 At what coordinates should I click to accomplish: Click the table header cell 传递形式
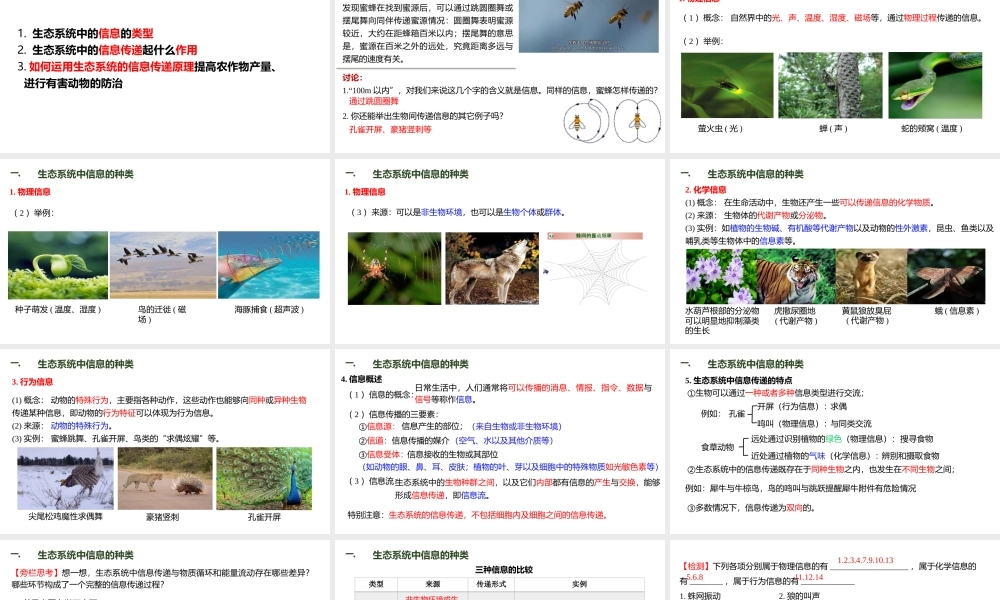click(491, 584)
